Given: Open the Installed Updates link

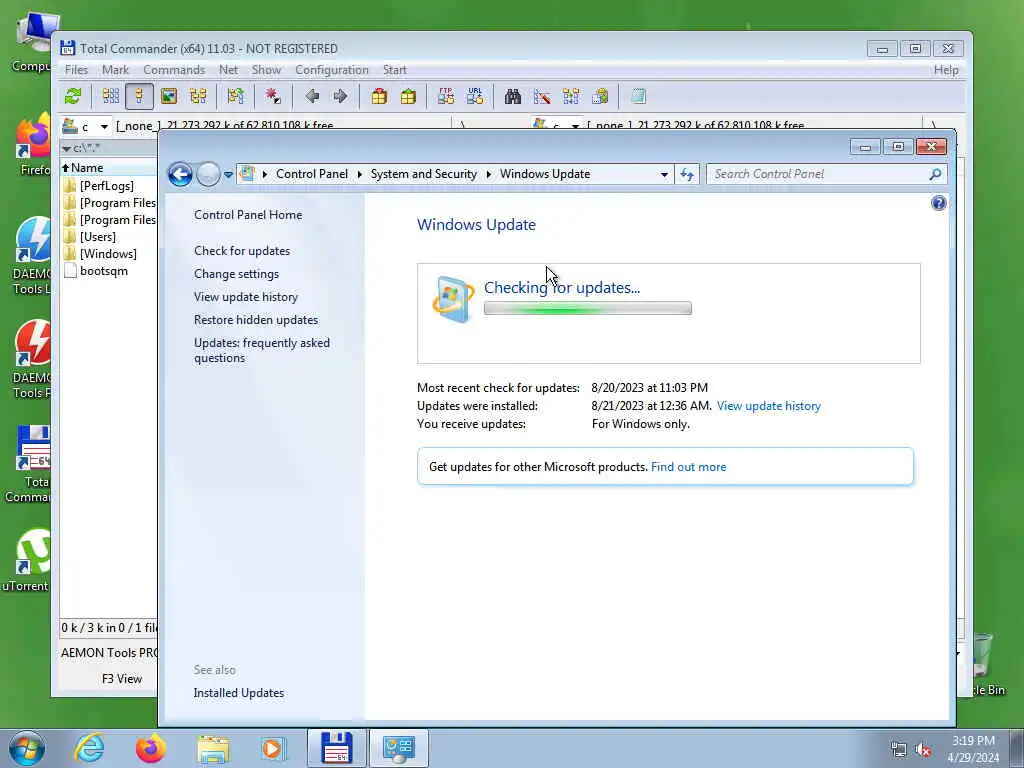Looking at the screenshot, I should pos(239,693).
